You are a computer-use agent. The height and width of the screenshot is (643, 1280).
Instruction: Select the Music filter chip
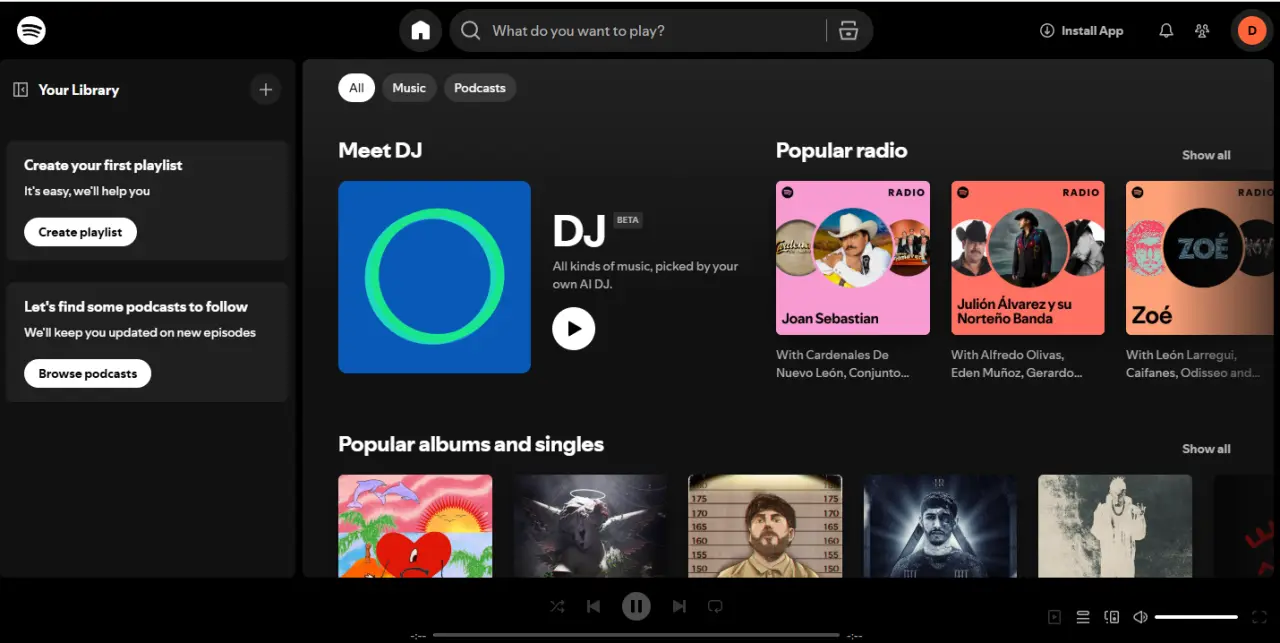pos(409,88)
